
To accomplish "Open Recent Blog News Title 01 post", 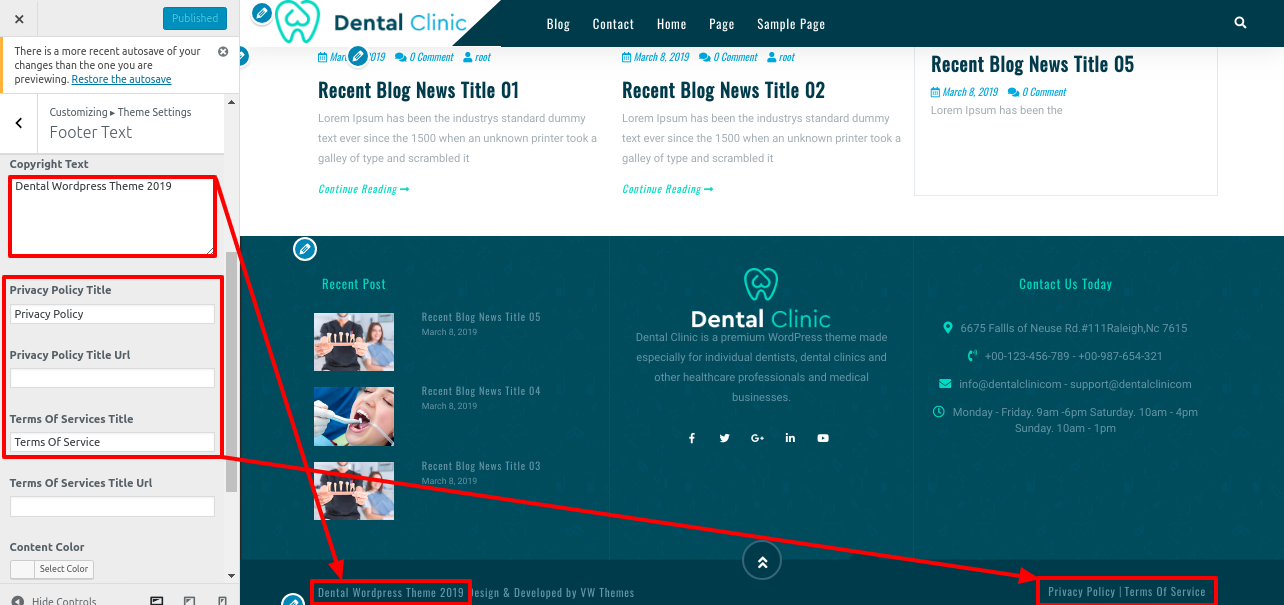I will click(x=418, y=90).
